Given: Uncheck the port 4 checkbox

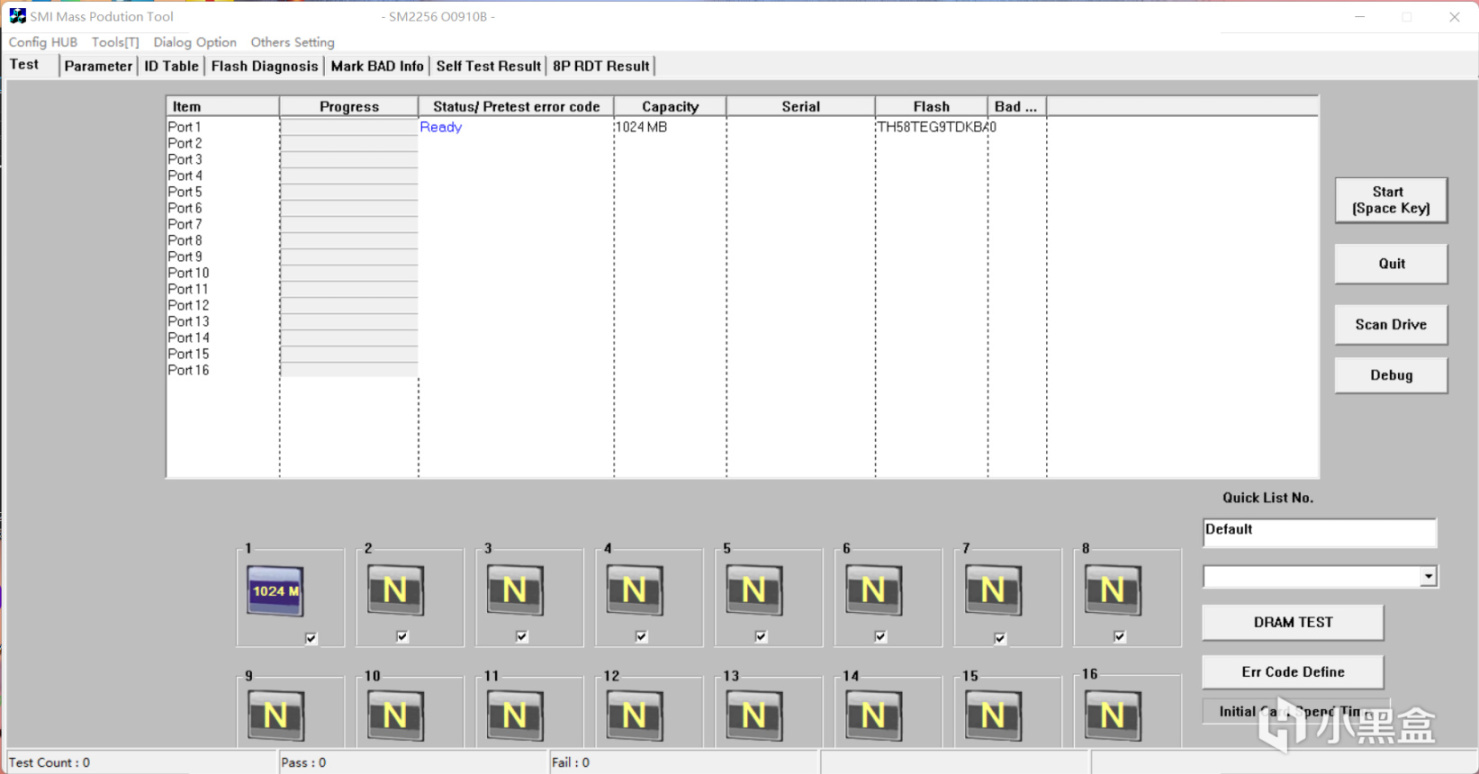Looking at the screenshot, I should tap(641, 636).
